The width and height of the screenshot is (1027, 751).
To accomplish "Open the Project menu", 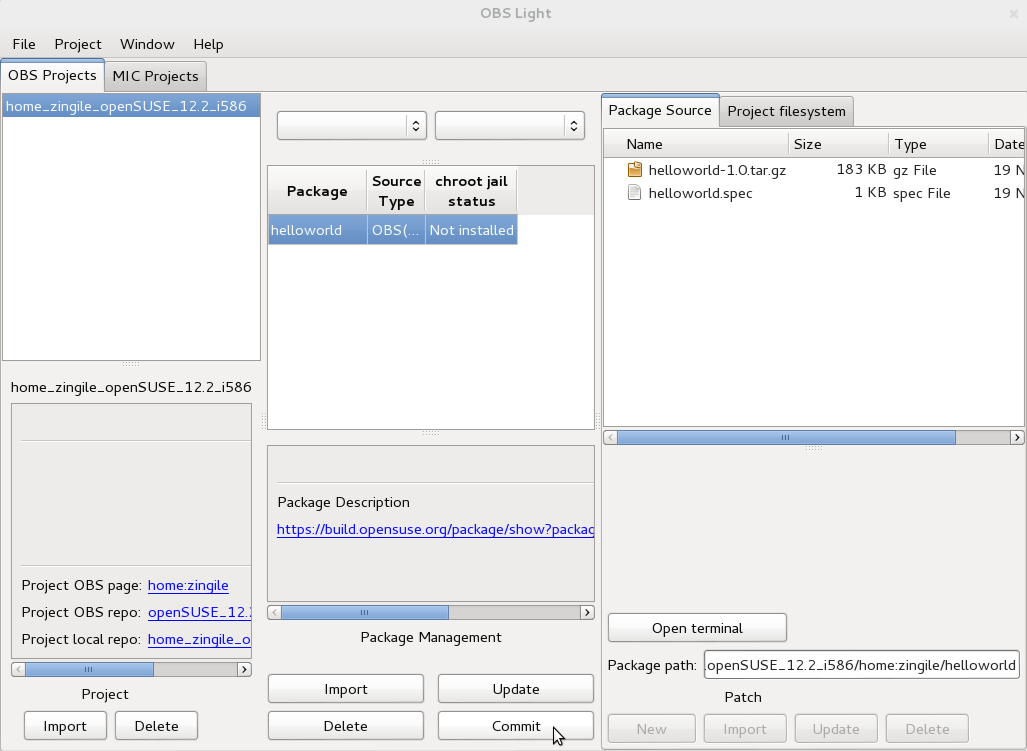I will pyautogui.click(x=78, y=44).
